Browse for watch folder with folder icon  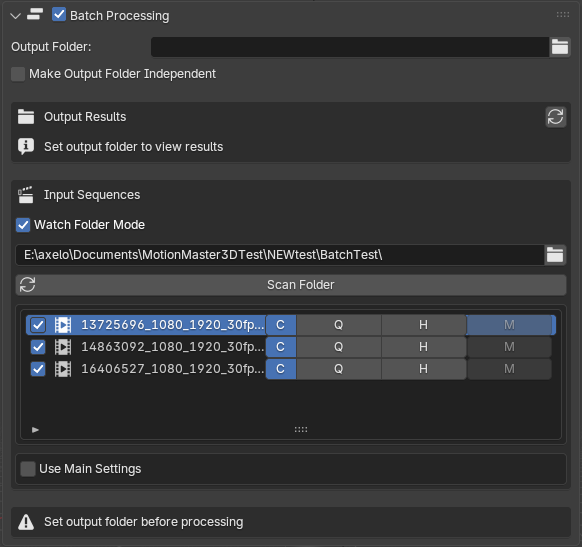[x=555, y=255]
